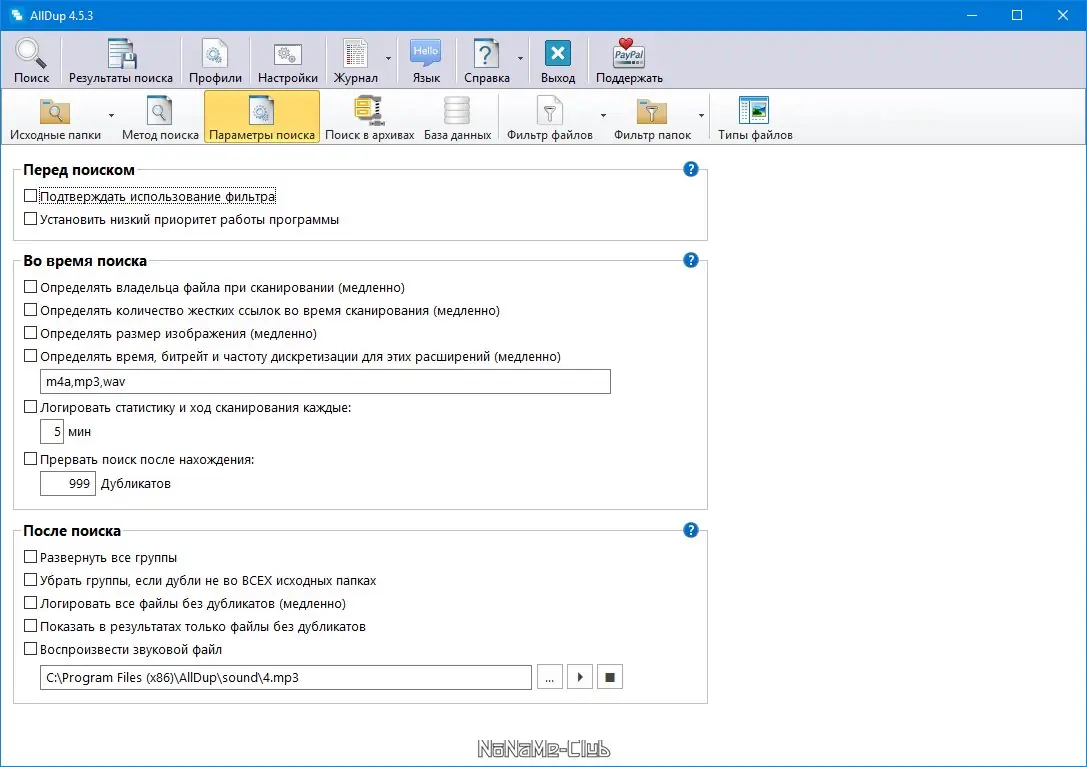Open the База данных section

point(458,118)
